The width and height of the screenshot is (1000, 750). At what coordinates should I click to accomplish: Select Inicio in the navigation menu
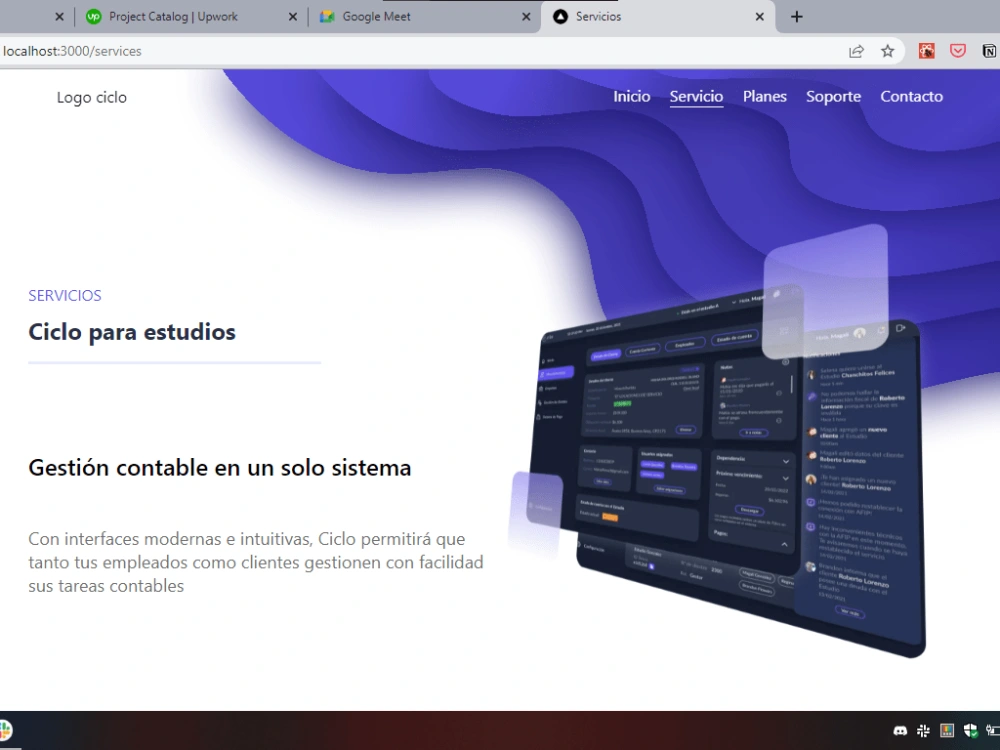(631, 96)
